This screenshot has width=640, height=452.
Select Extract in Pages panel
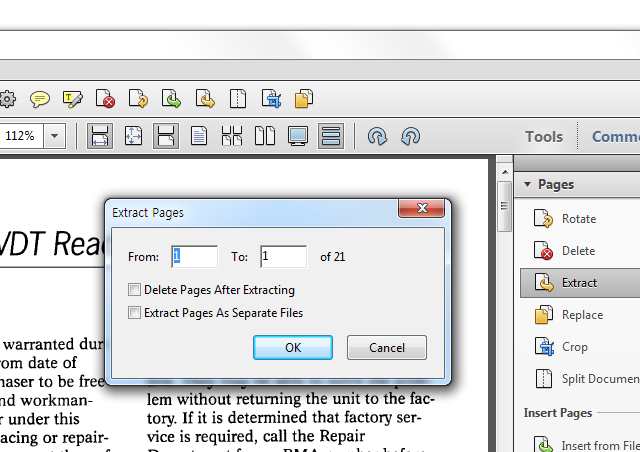580,283
